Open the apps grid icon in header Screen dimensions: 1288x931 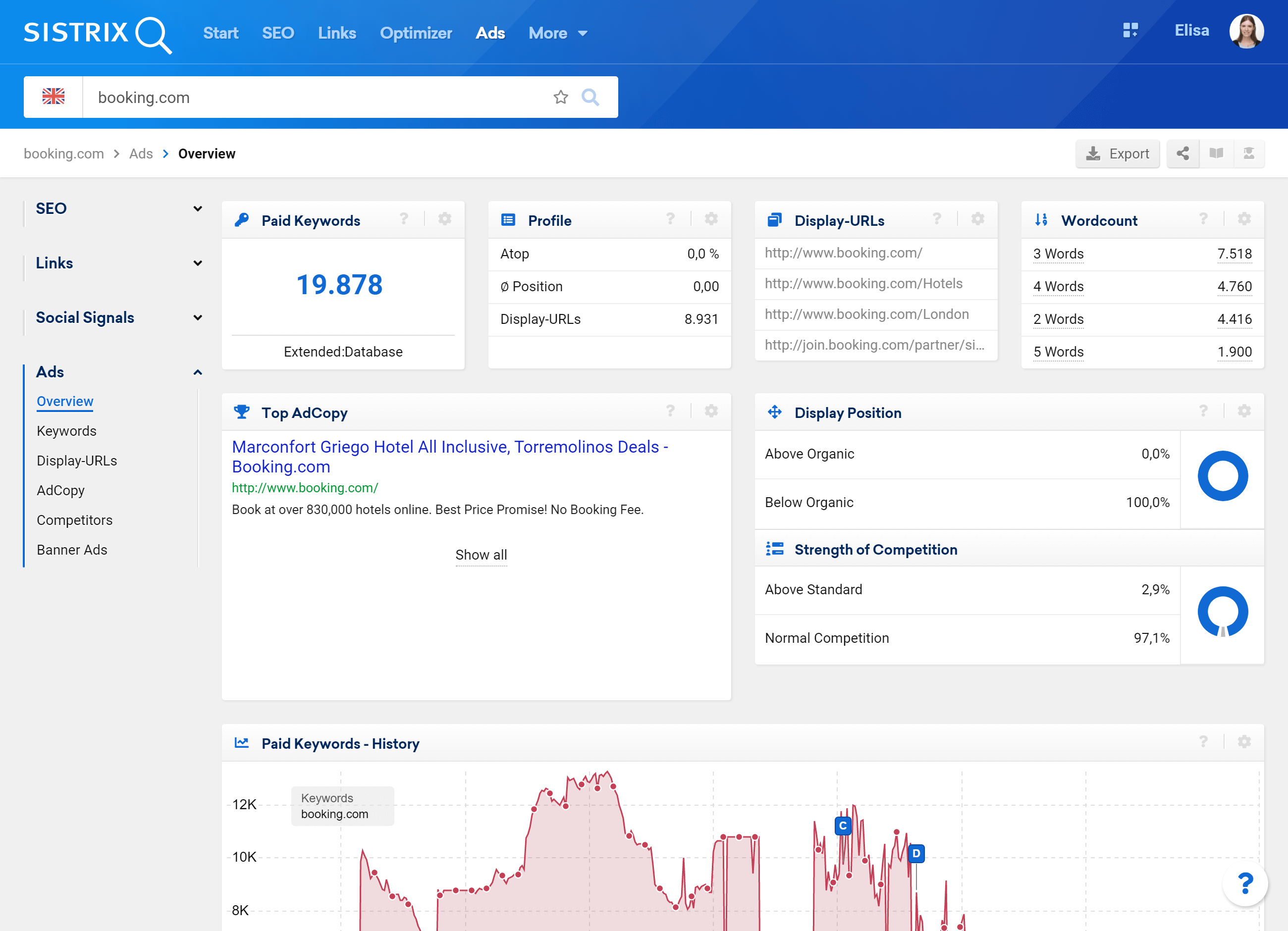pyautogui.click(x=1130, y=31)
